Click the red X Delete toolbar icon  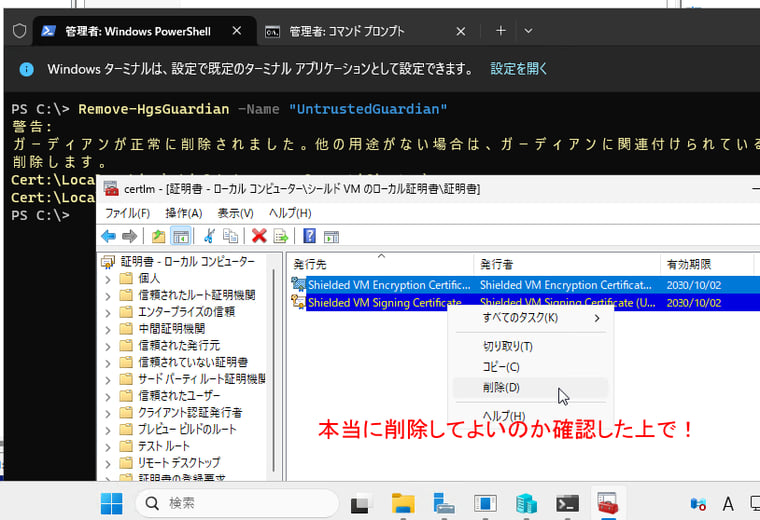[259, 236]
